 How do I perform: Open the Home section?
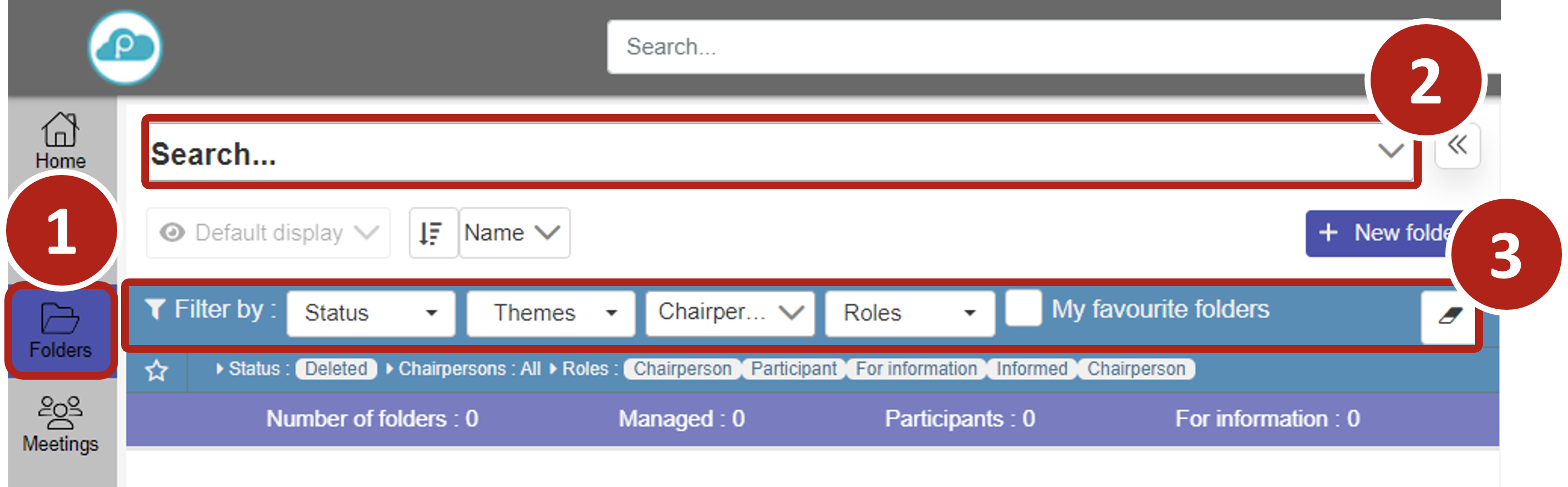tap(60, 140)
